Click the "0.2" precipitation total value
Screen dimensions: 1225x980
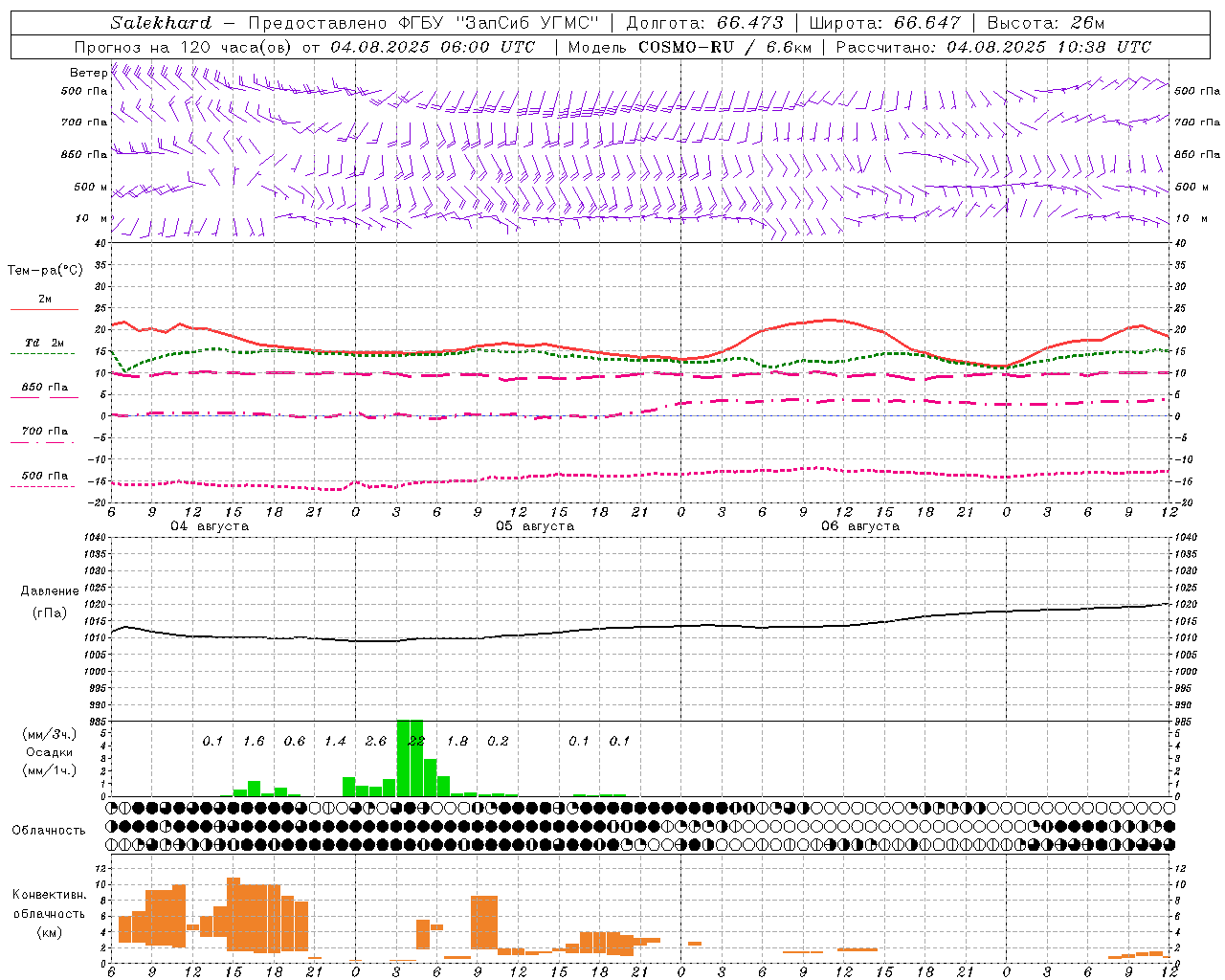[498, 741]
